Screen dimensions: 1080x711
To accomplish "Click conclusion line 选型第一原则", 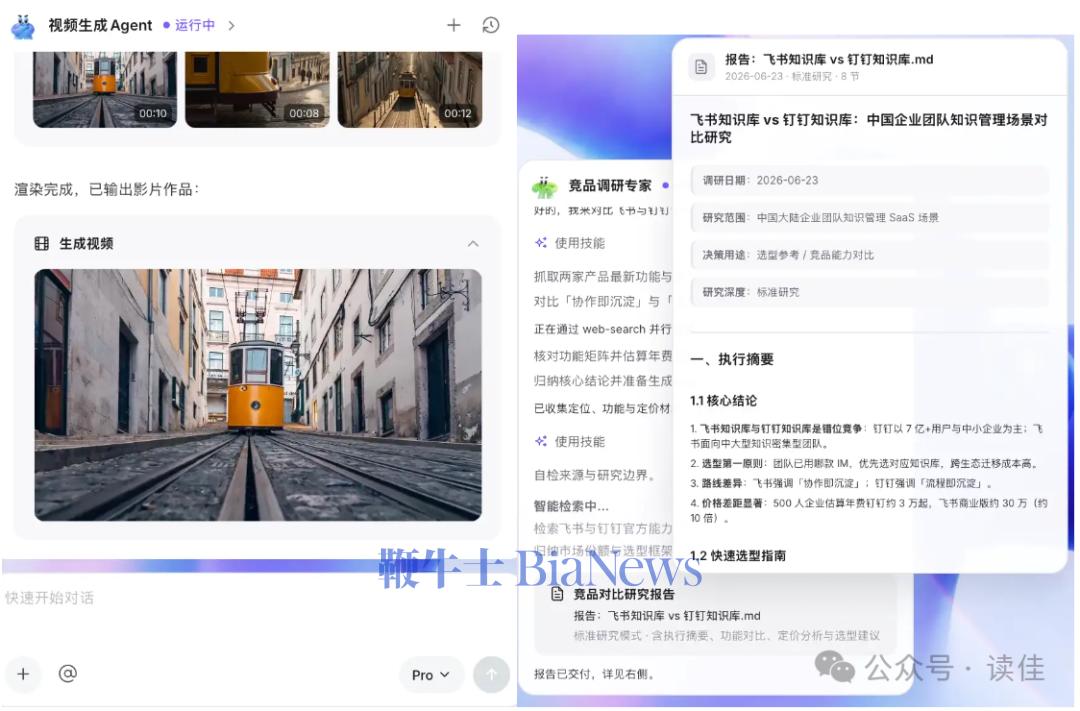I will 865,464.
